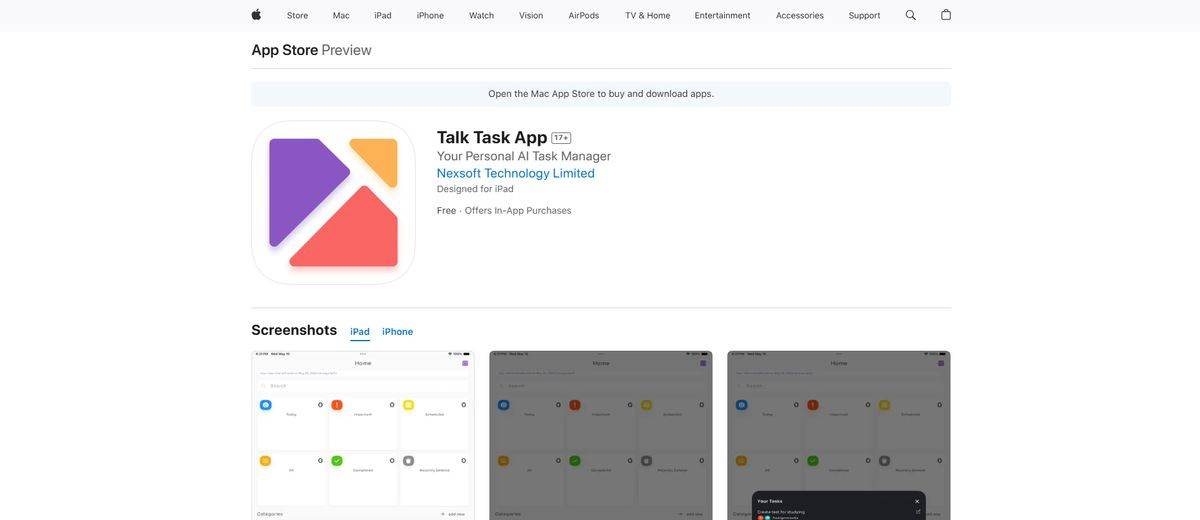
Task: Click the 'Open the Mac App Store' banner
Action: pyautogui.click(x=601, y=94)
